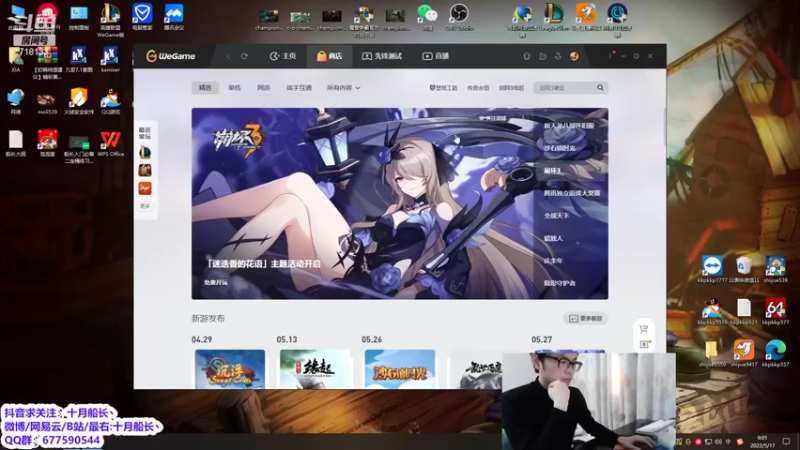Open the 火绒安全软件 desktop icon

[x=79, y=101]
